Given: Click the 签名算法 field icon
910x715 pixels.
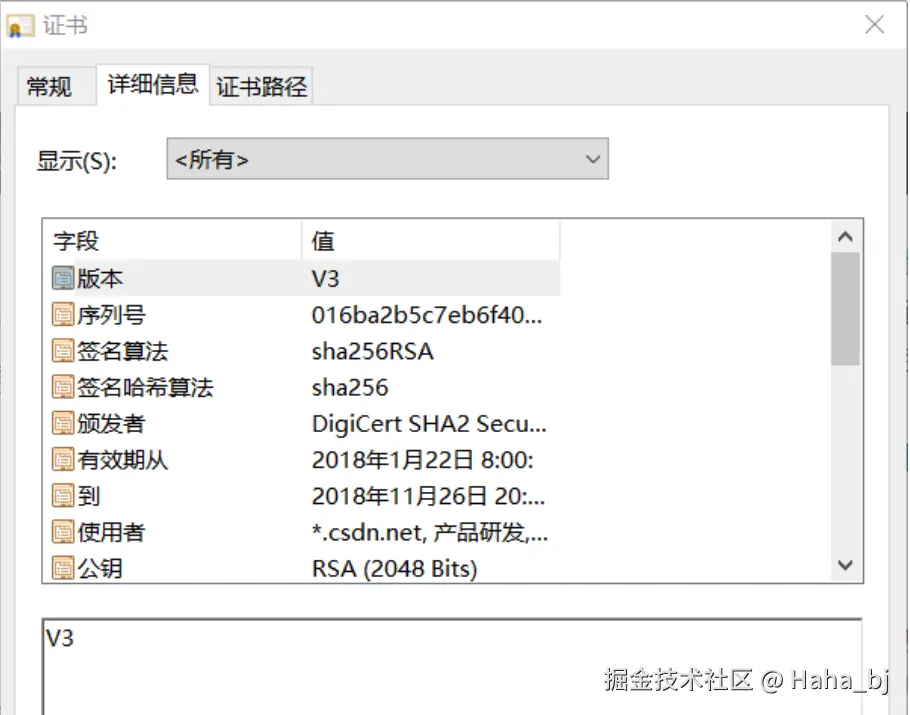Looking at the screenshot, I should tap(62, 351).
